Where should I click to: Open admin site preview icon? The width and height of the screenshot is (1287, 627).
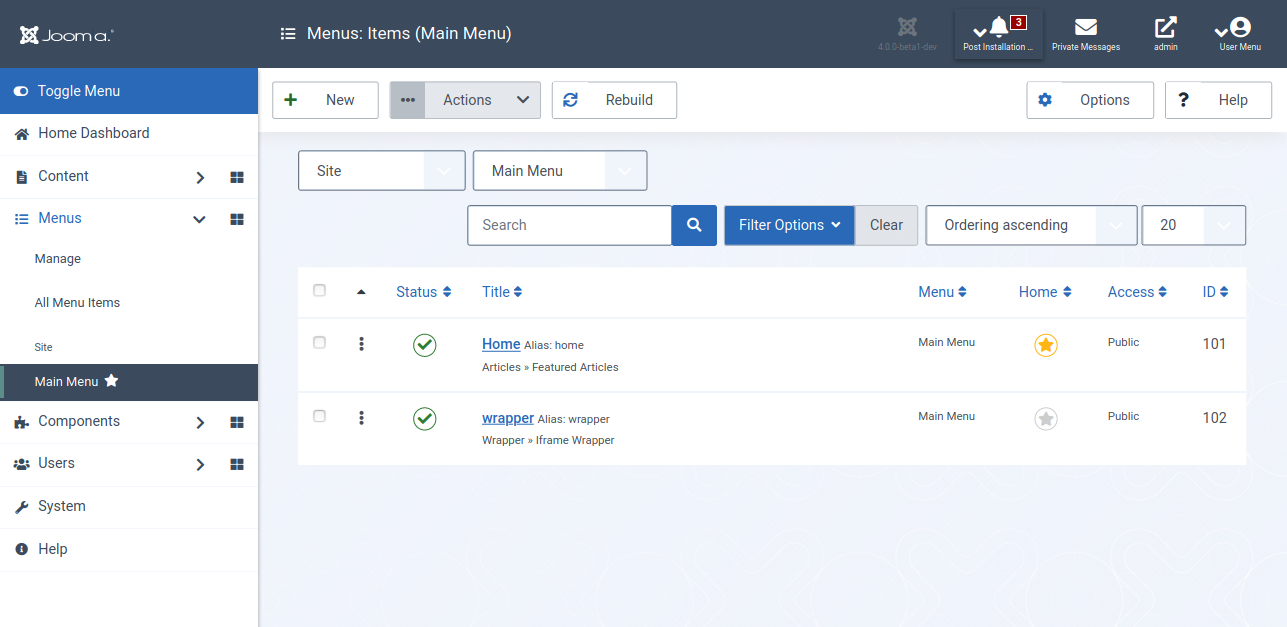(1165, 34)
